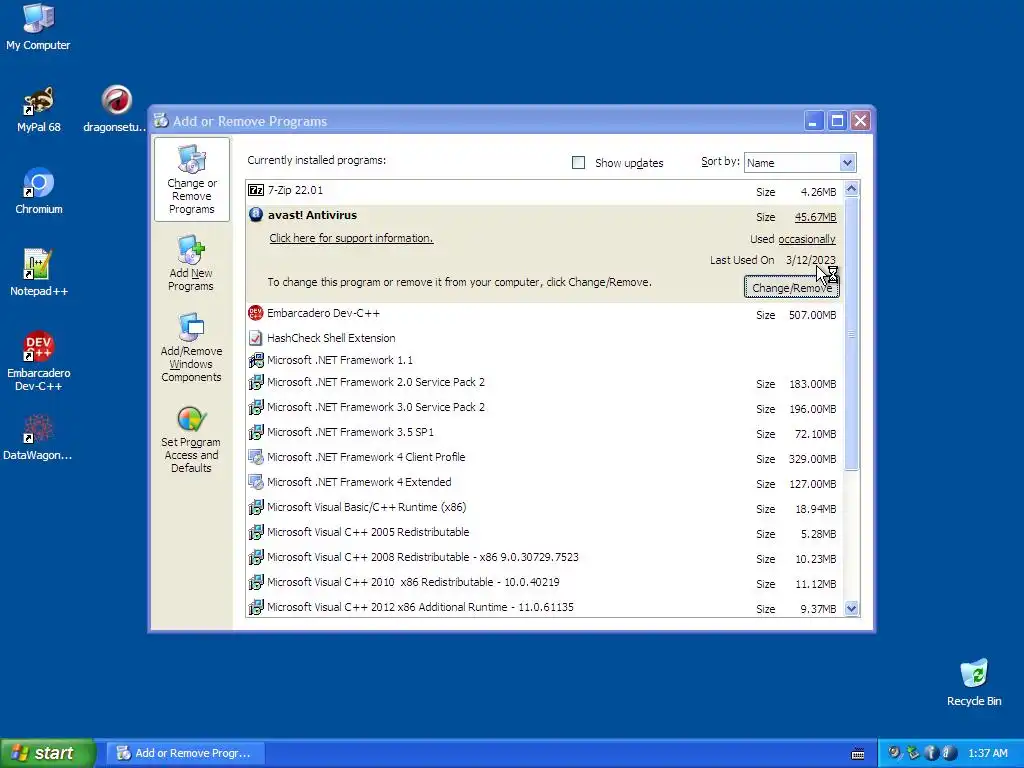Click the 507.00MB size value
The width and height of the screenshot is (1024, 768).
click(812, 315)
